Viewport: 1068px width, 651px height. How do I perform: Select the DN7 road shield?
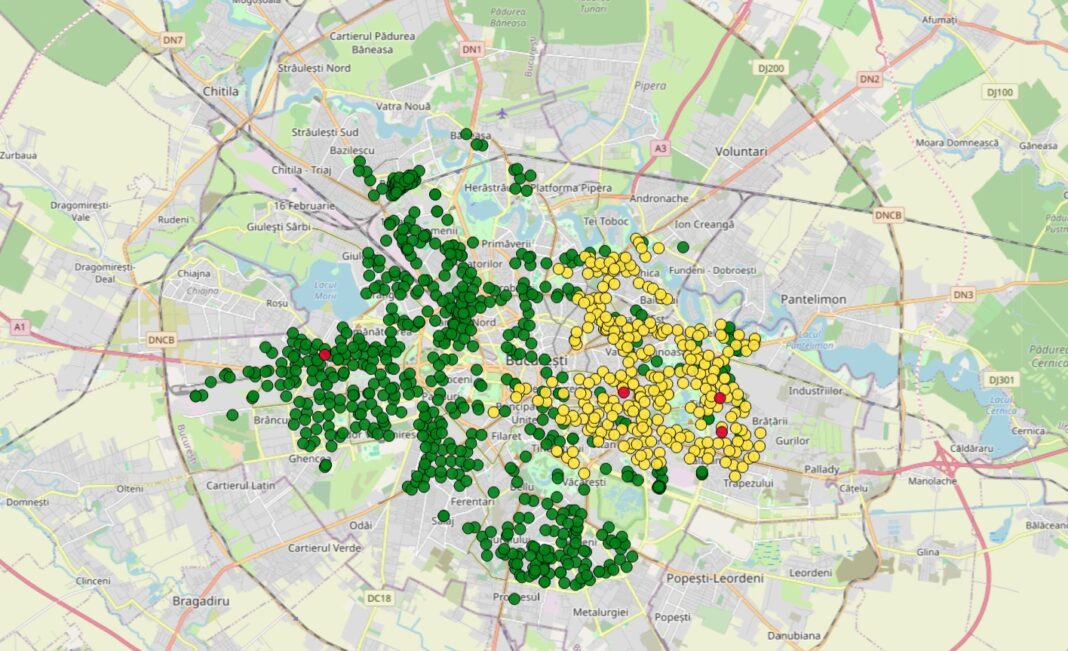tap(174, 40)
